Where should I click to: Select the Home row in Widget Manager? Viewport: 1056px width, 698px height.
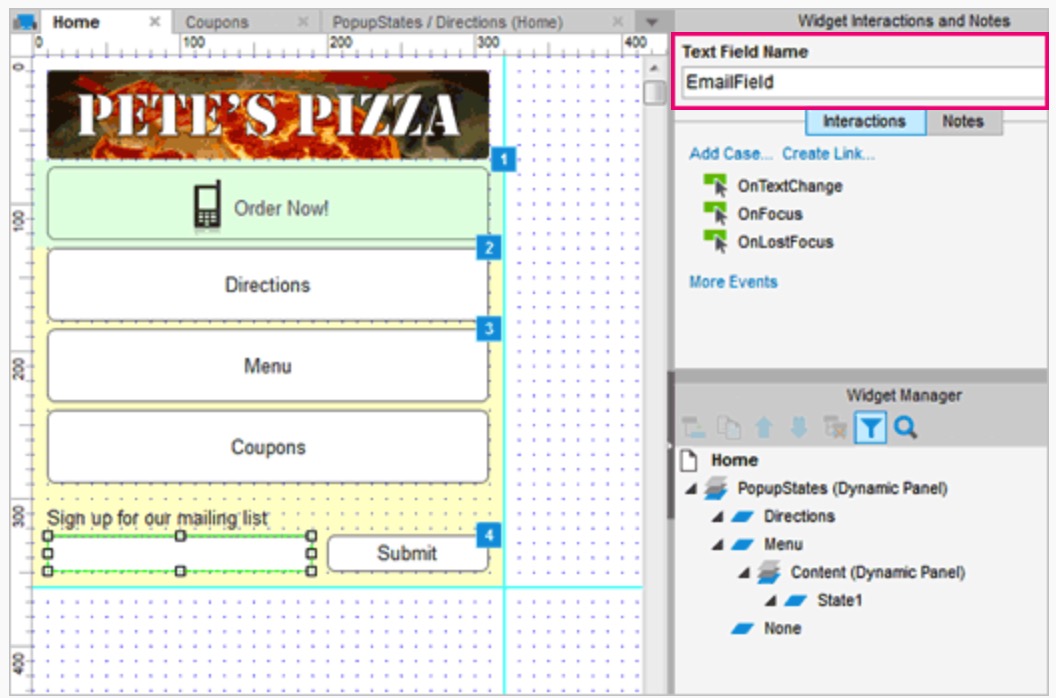coord(735,460)
